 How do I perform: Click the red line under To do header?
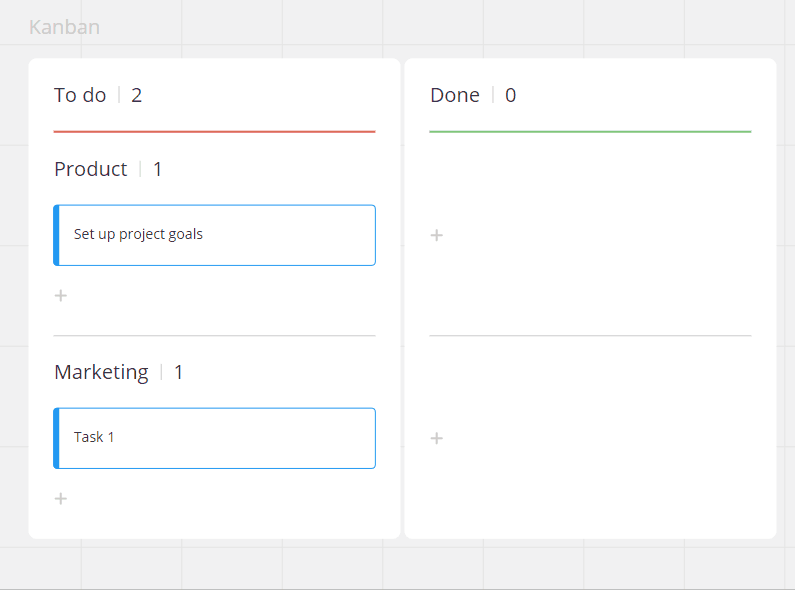(x=214, y=131)
